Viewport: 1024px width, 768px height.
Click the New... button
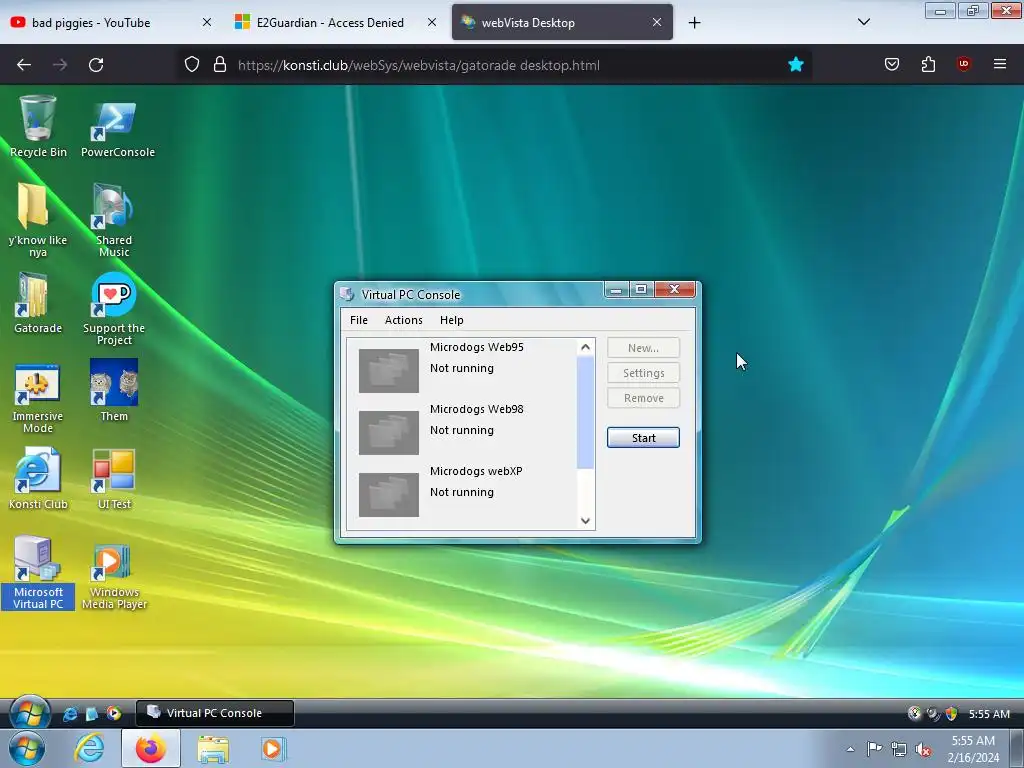[x=643, y=348]
